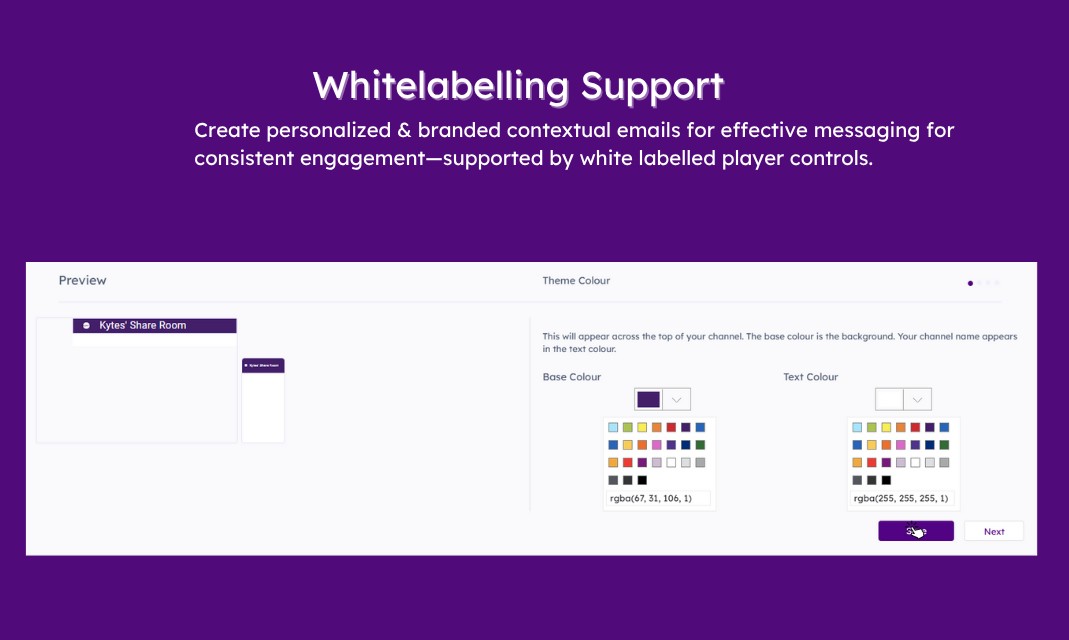Viewport: 1069px width, 640px height.
Task: Select the lime green swatch in Text Colour palette
Action: 871,427
